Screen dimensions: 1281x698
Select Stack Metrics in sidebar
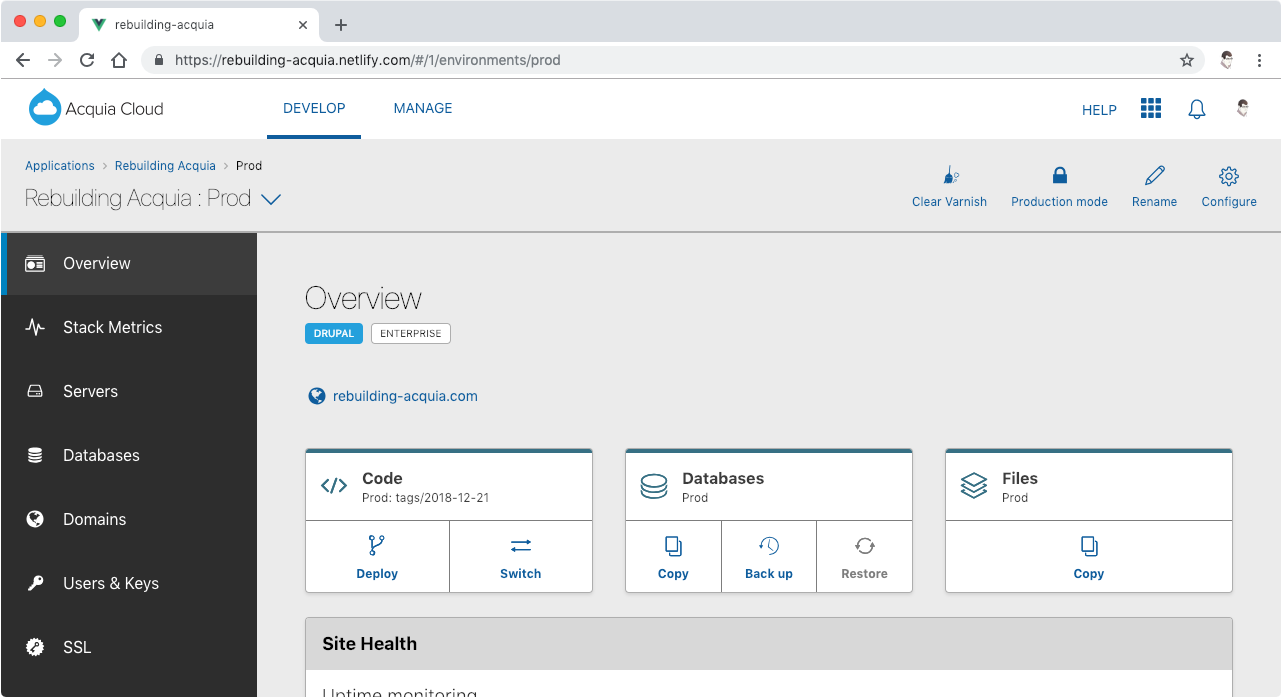112,327
